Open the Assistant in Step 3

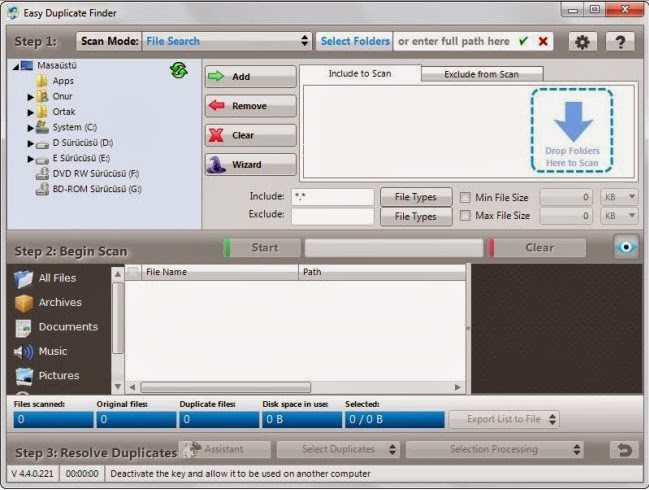pos(225,449)
